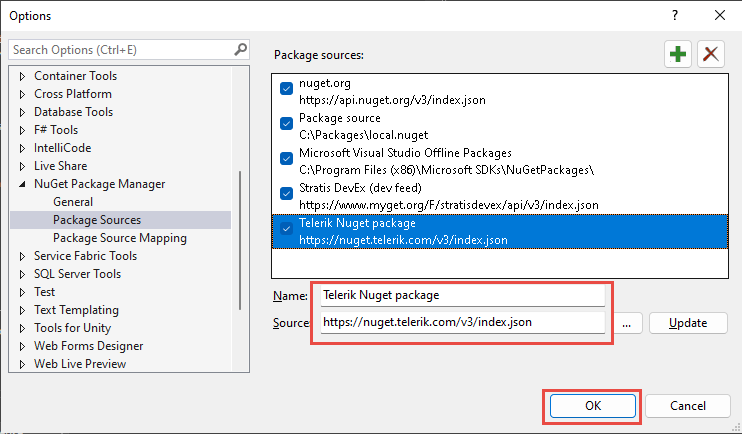Viewport: 742px width, 434px height.
Task: Expand the Web Forms Designer node
Action: 22,346
